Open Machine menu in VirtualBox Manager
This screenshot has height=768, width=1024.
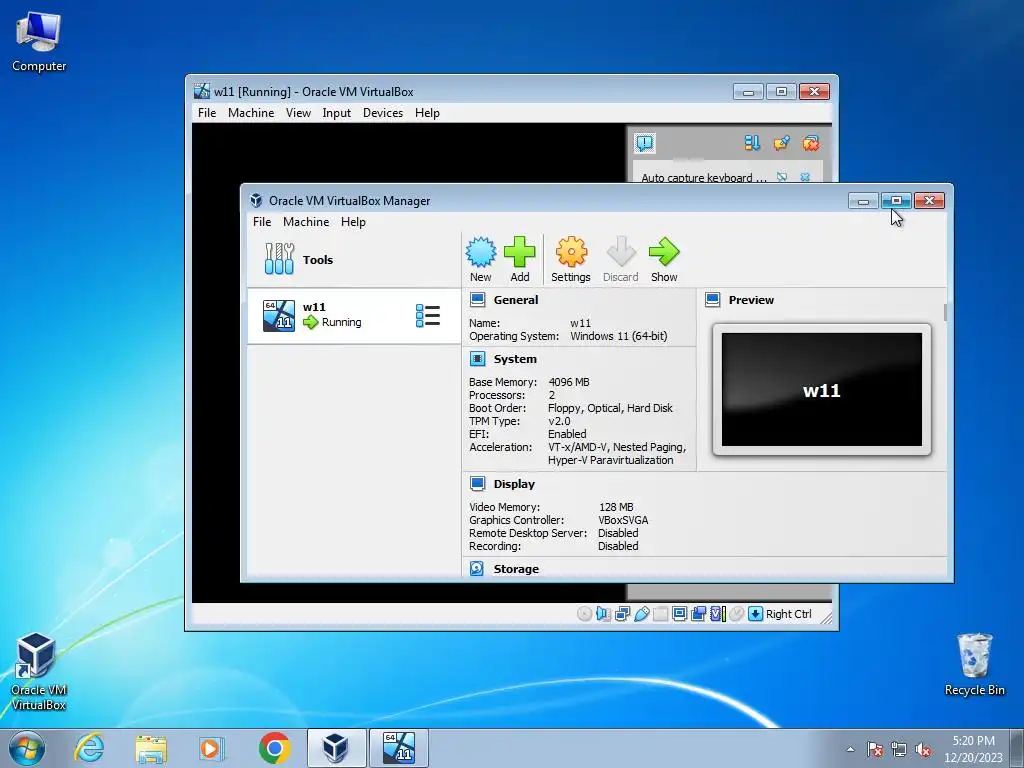pos(306,222)
